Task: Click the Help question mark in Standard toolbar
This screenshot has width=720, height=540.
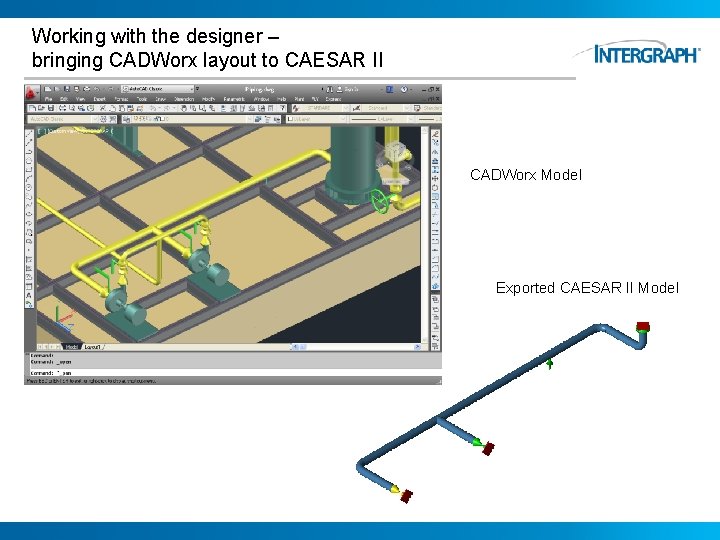Action: point(282,108)
